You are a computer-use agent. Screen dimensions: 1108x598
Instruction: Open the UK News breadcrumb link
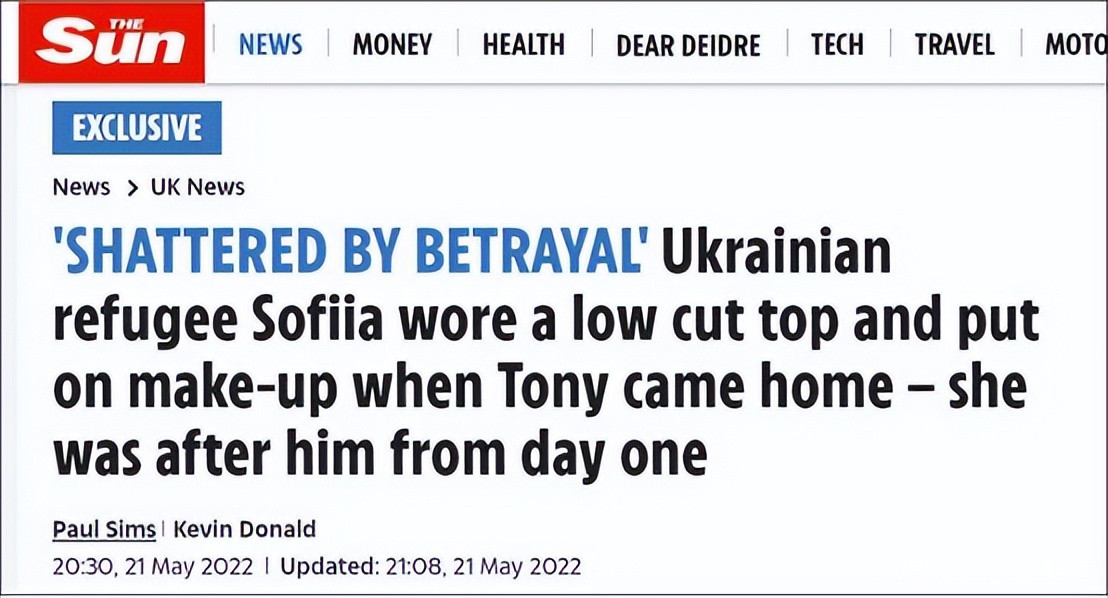coord(197,187)
